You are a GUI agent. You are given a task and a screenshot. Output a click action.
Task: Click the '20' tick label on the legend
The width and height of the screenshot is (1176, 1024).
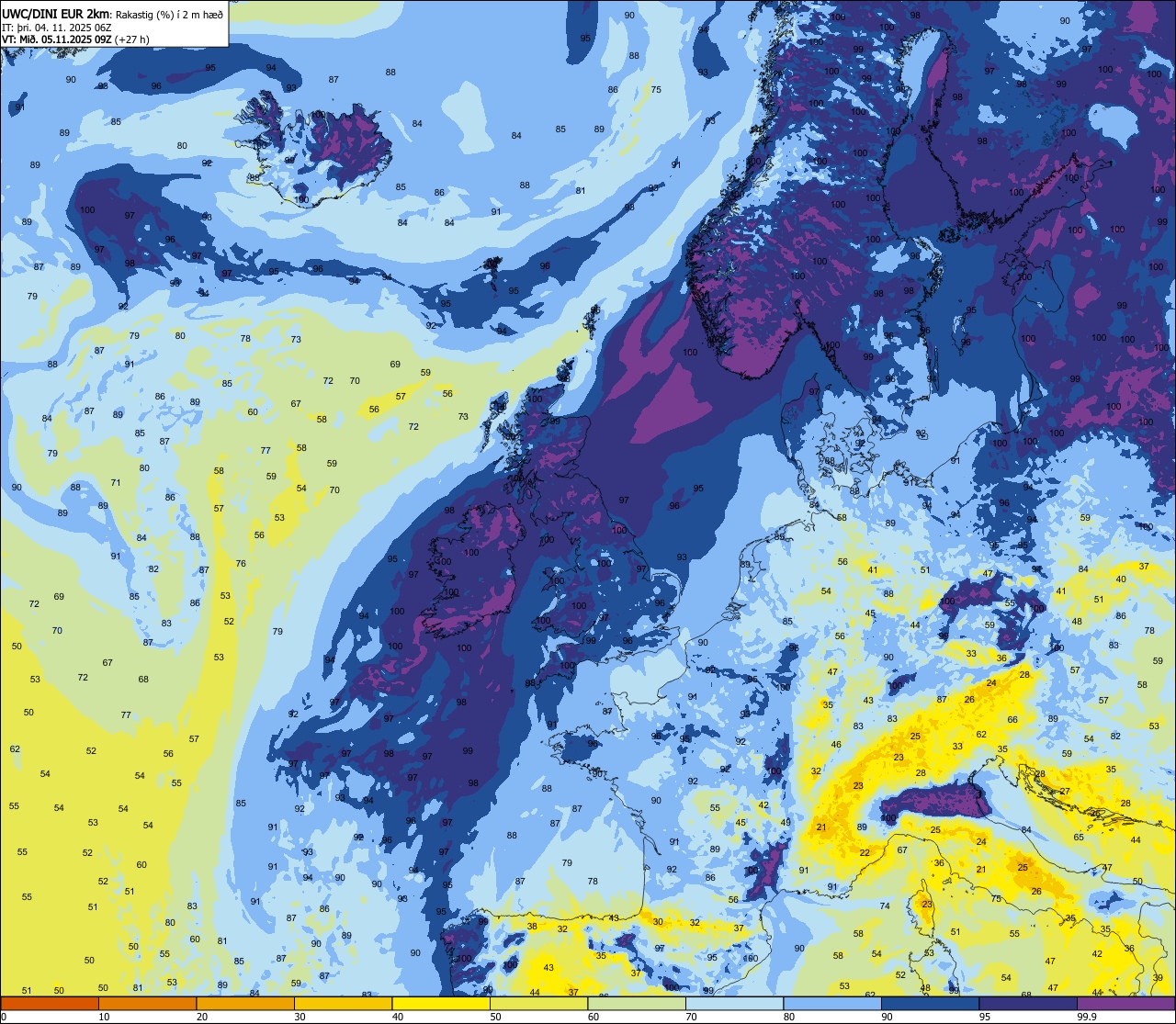(202, 1017)
